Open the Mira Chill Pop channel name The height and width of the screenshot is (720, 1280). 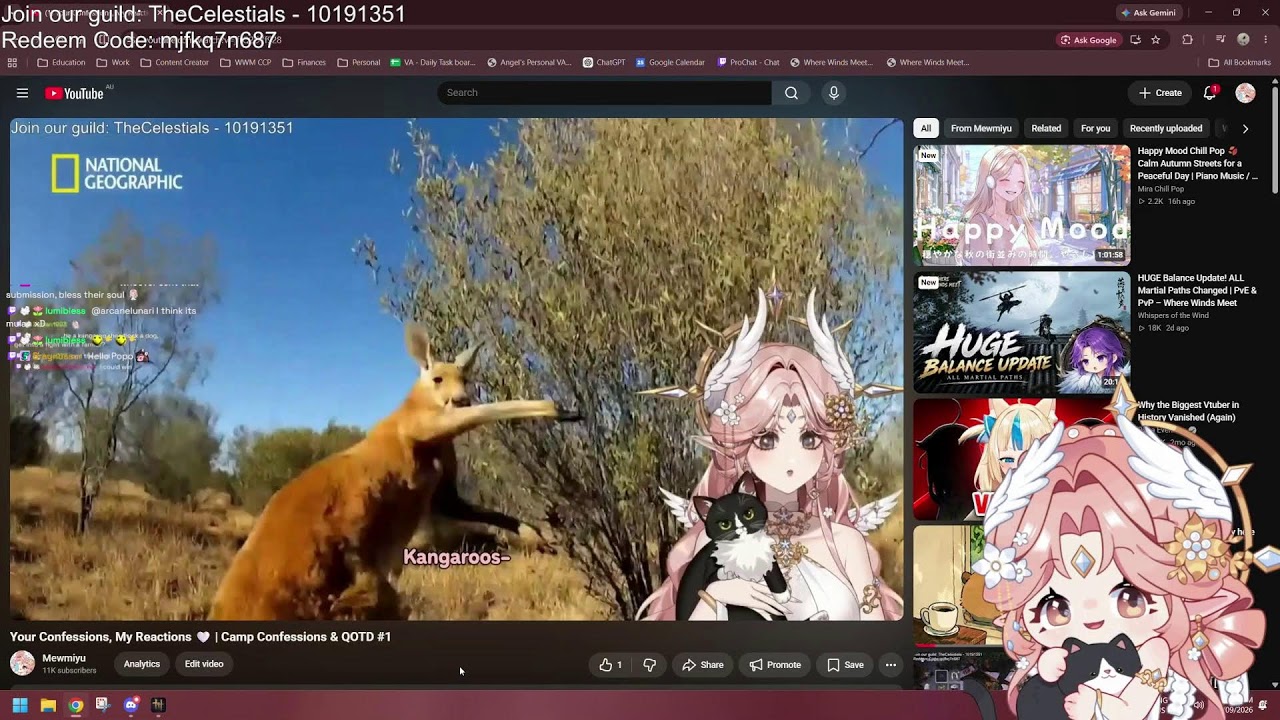tap(1160, 188)
